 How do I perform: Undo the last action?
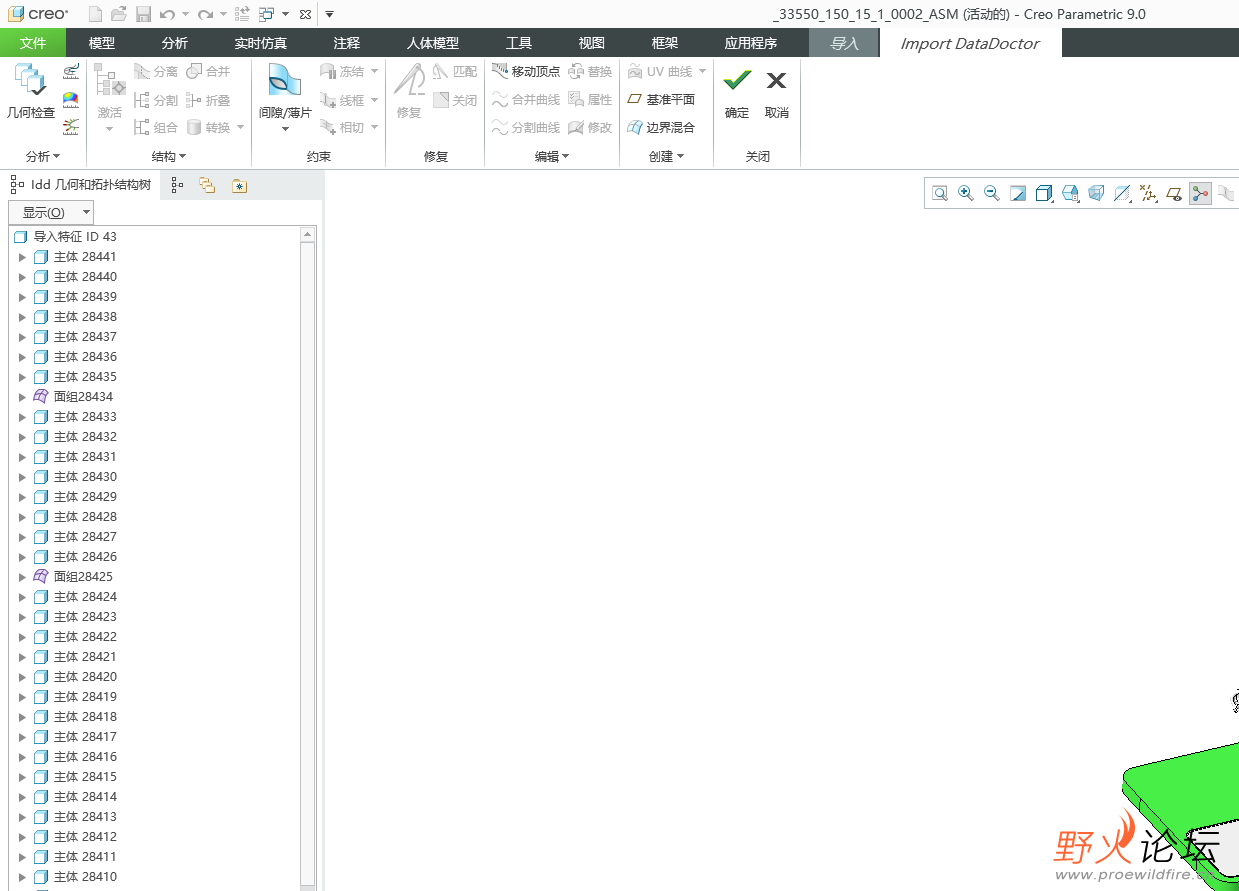click(x=167, y=14)
